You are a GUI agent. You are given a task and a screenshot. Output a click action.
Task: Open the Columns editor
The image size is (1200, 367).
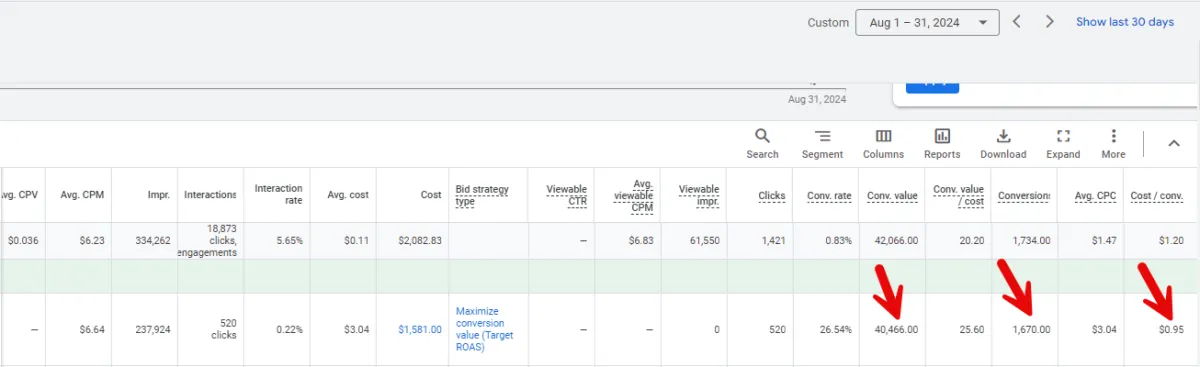coord(883,144)
